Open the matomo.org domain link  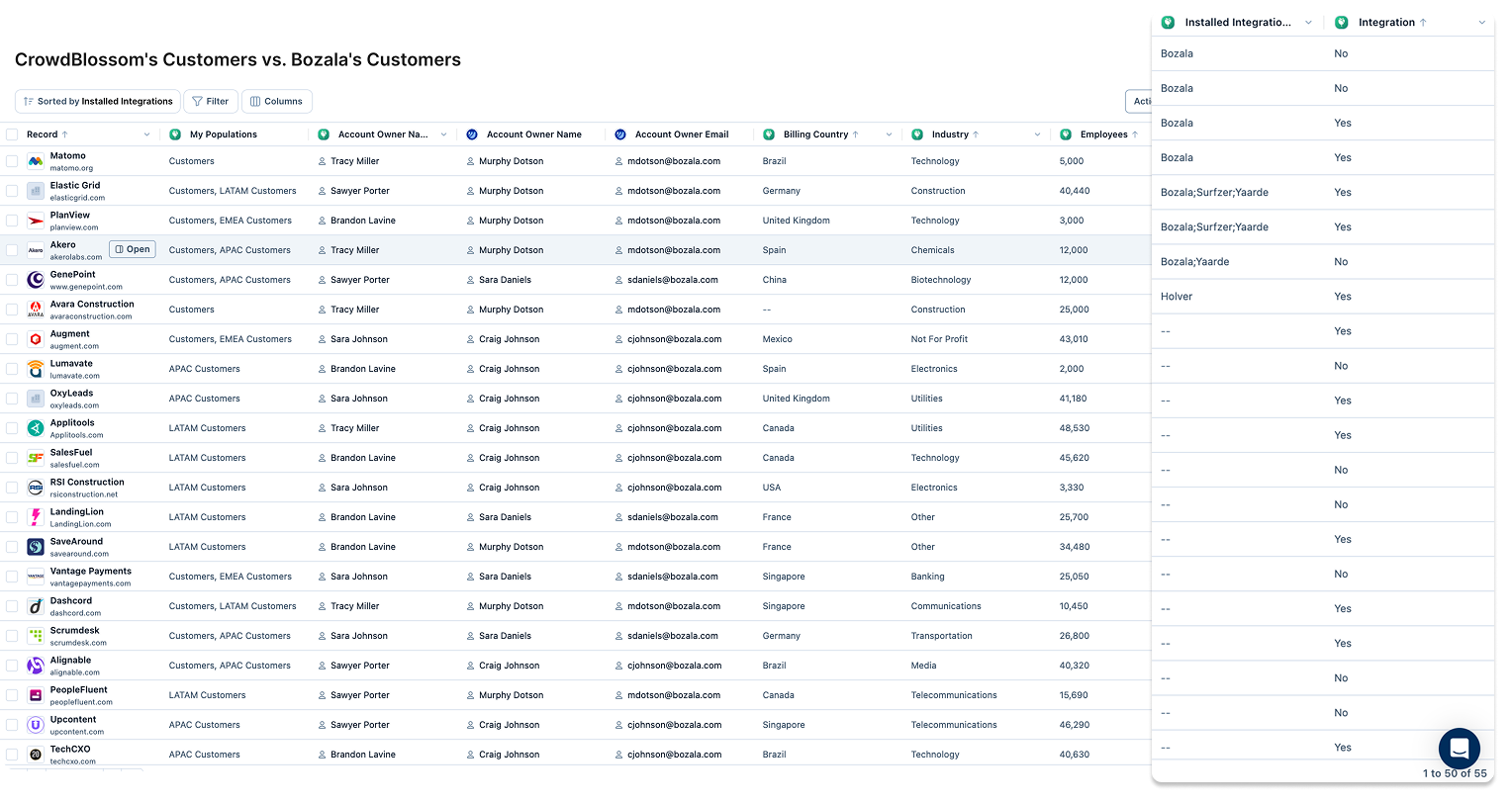point(71,168)
